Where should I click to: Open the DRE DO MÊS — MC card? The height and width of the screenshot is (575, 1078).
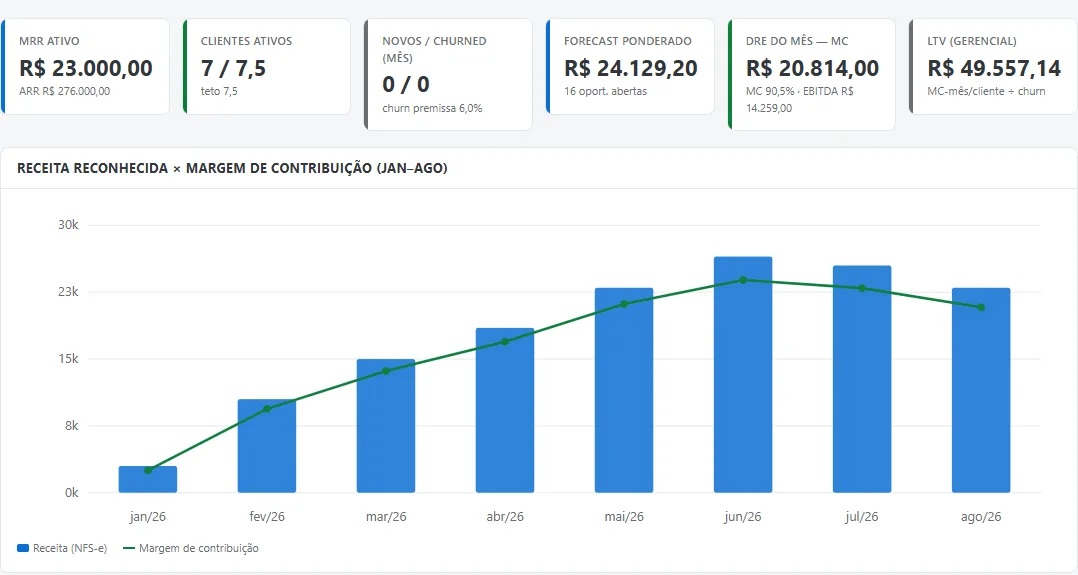pyautogui.click(x=811, y=74)
